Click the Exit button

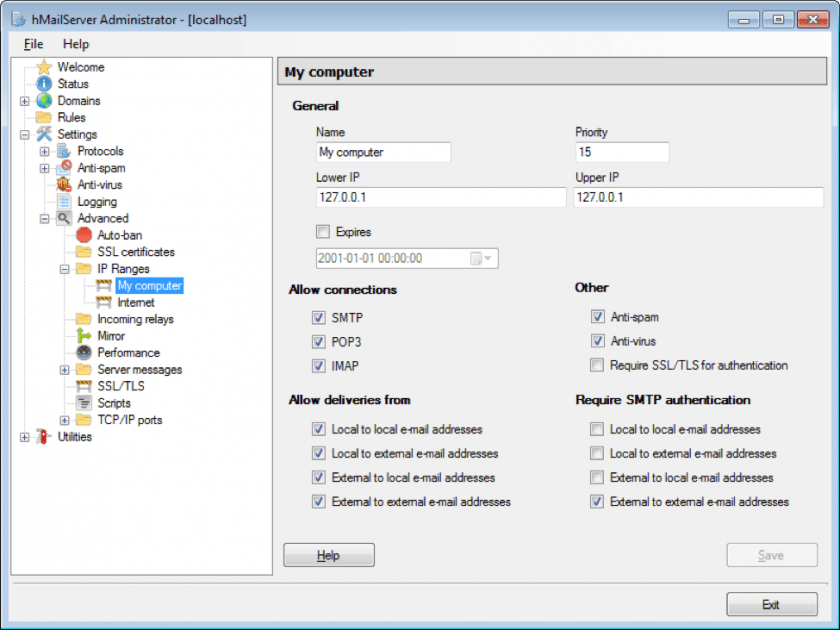pos(771,604)
